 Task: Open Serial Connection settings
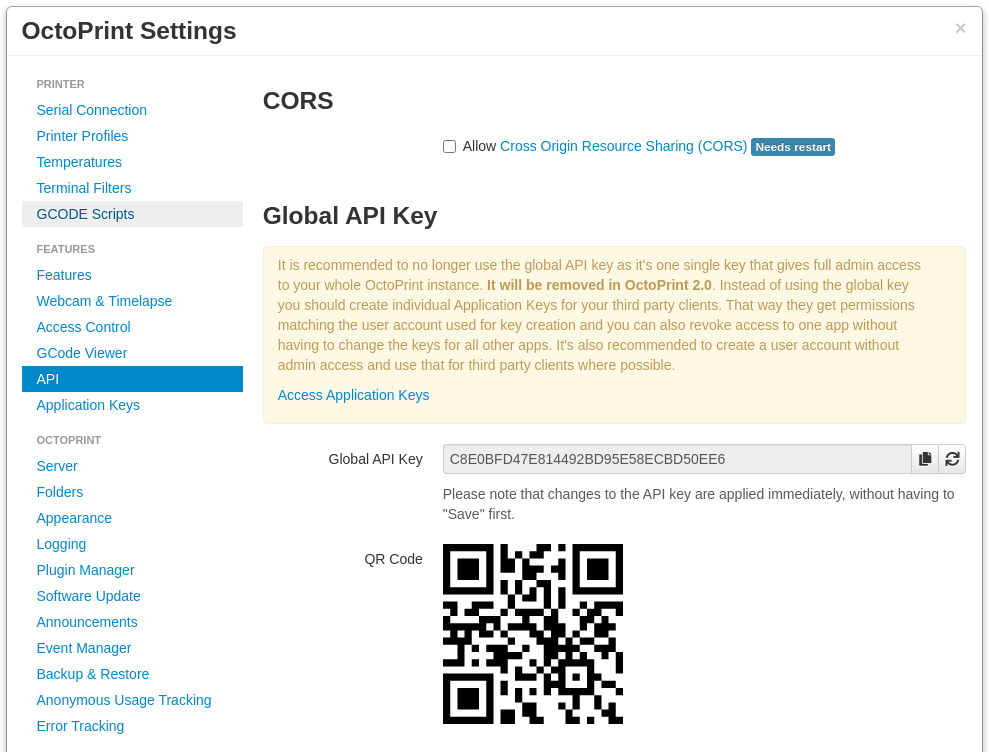(92, 110)
